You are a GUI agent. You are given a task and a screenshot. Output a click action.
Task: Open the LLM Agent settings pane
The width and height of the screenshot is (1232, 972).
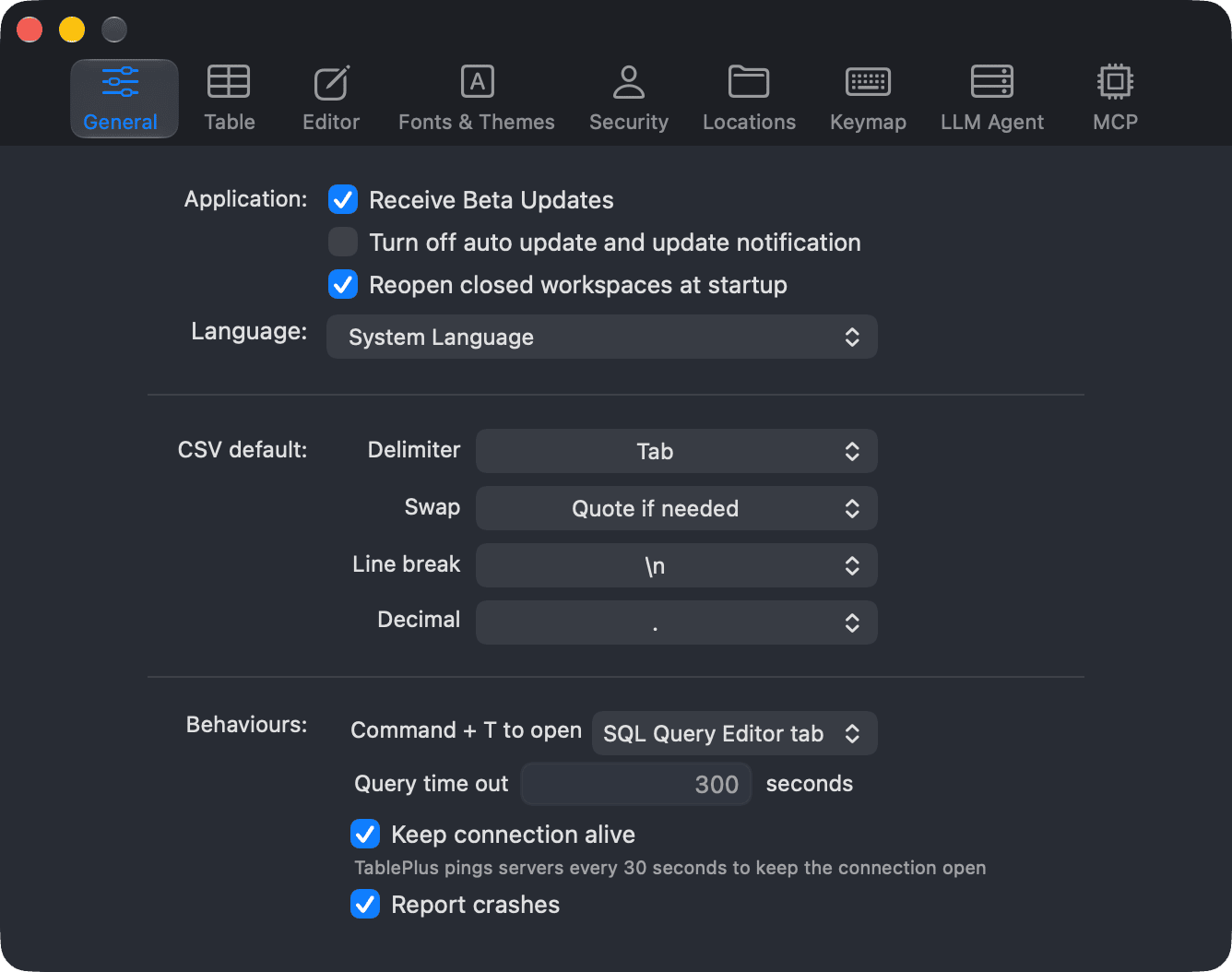pyautogui.click(x=992, y=99)
